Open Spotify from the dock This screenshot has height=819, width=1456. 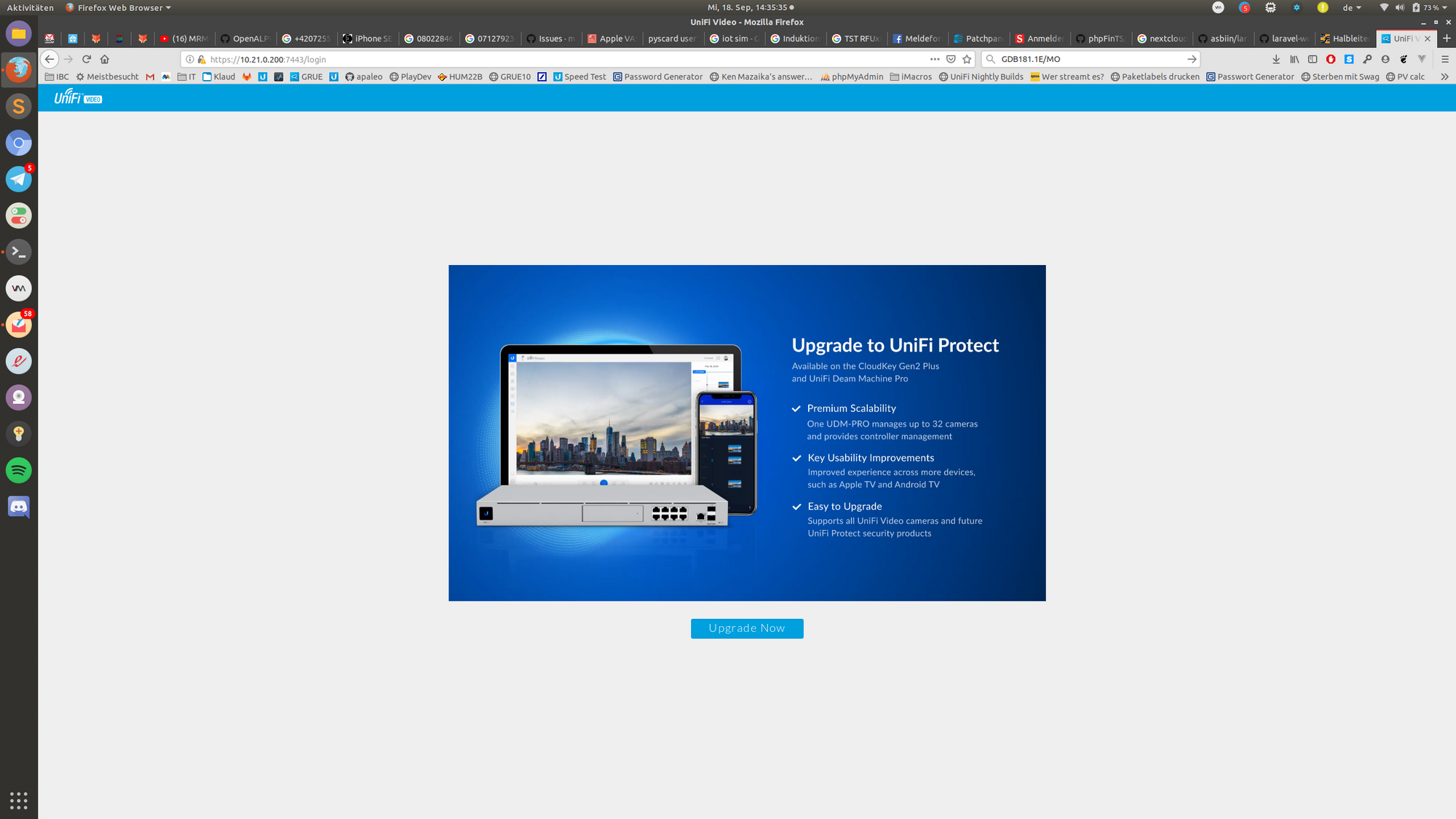19,470
